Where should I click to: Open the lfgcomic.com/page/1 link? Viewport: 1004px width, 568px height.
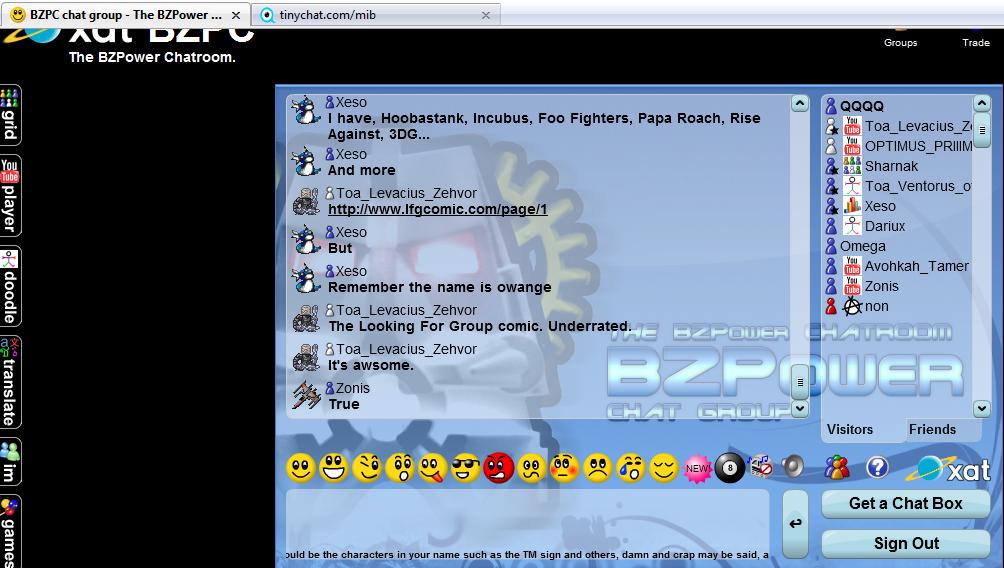pos(438,209)
